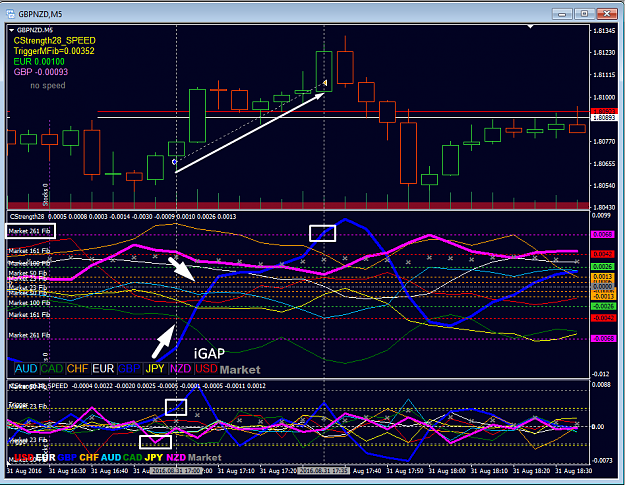Click the CStrength28_SPEED indicator label
Image resolution: width=625 pixels, height=485 pixels.
click(x=55, y=41)
